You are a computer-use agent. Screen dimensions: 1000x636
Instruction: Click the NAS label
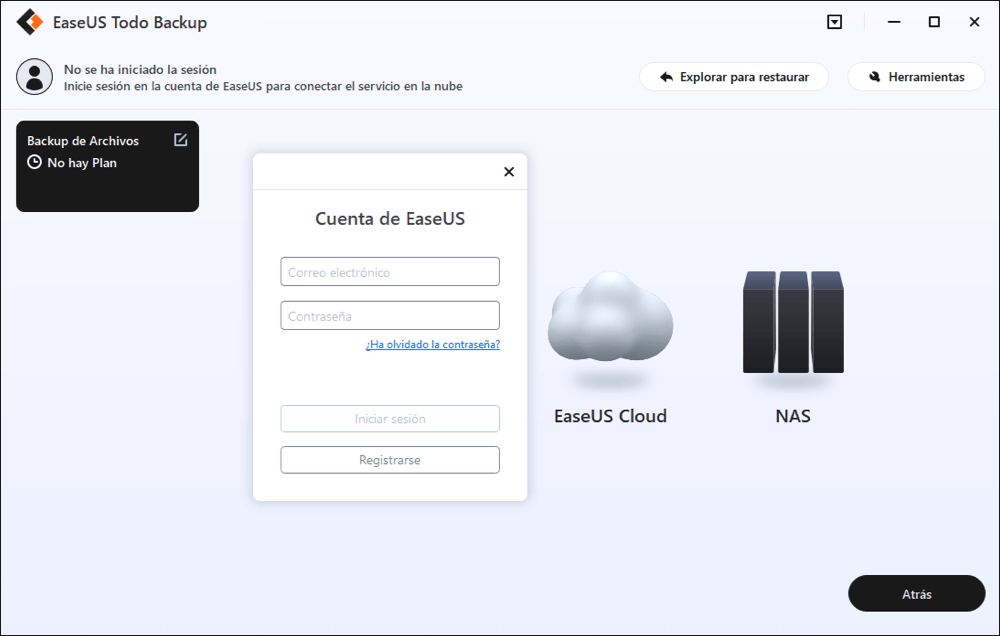coord(793,416)
